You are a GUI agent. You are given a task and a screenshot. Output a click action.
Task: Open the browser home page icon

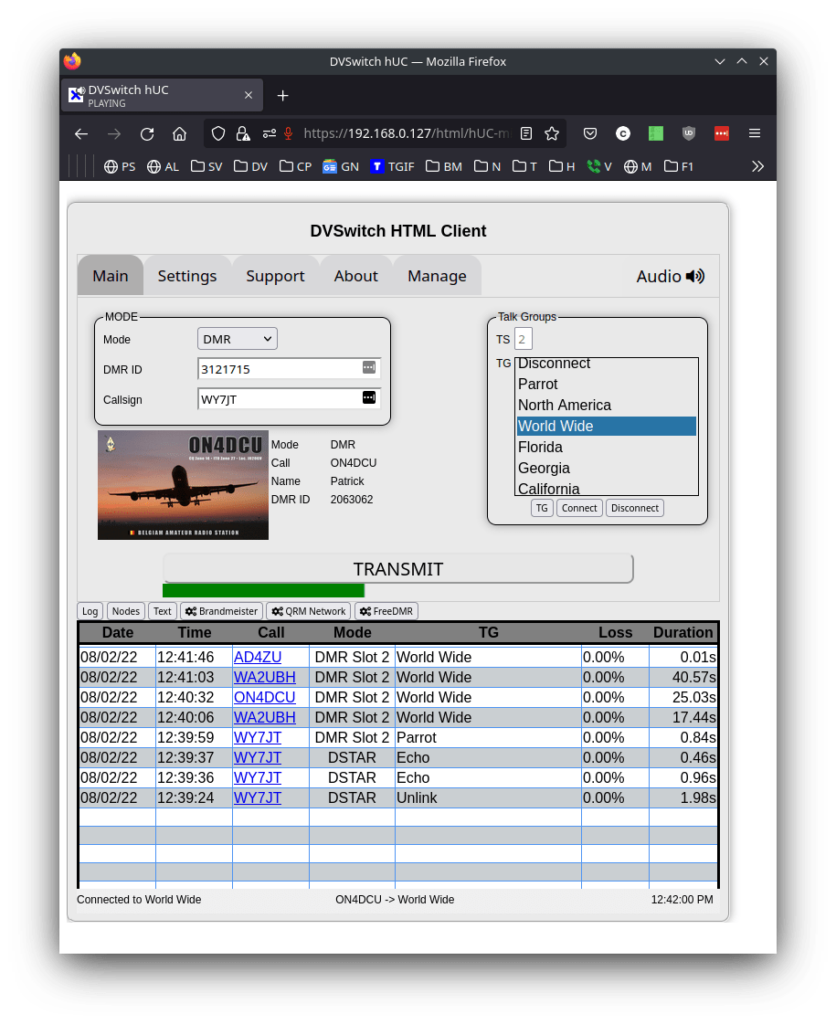179,134
